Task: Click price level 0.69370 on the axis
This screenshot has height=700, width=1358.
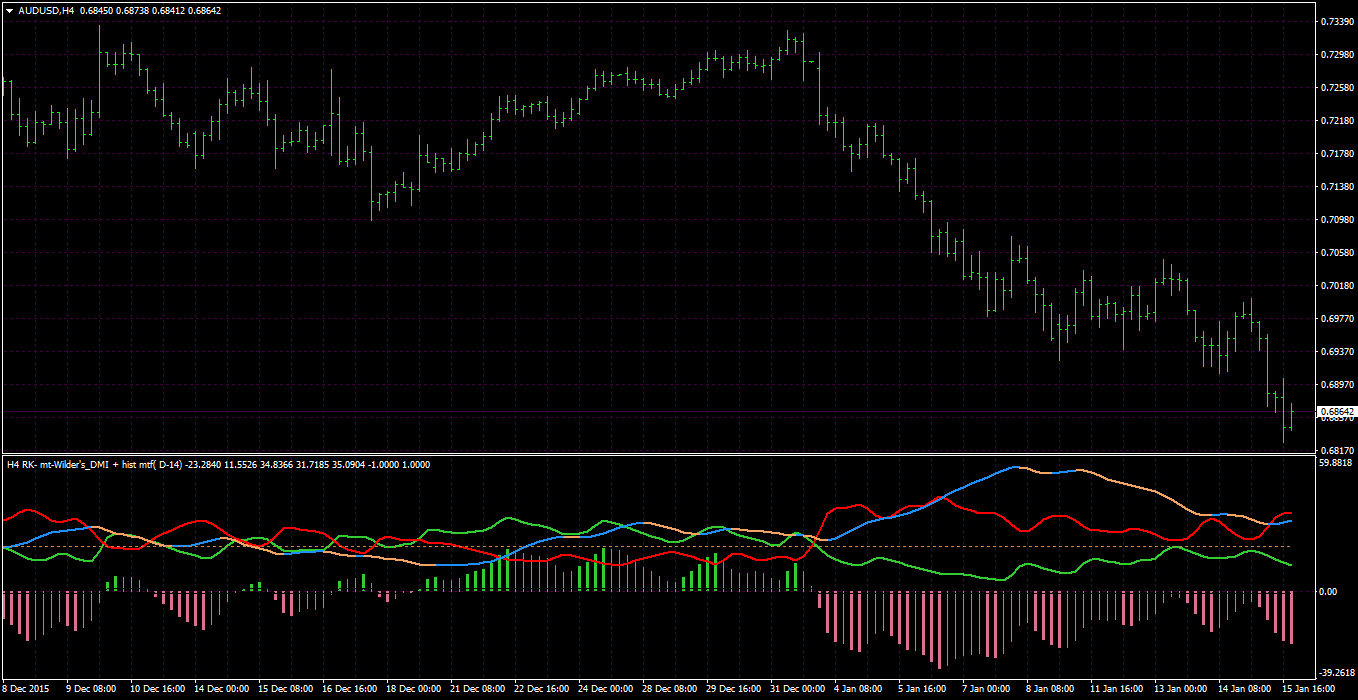Action: [x=1337, y=352]
